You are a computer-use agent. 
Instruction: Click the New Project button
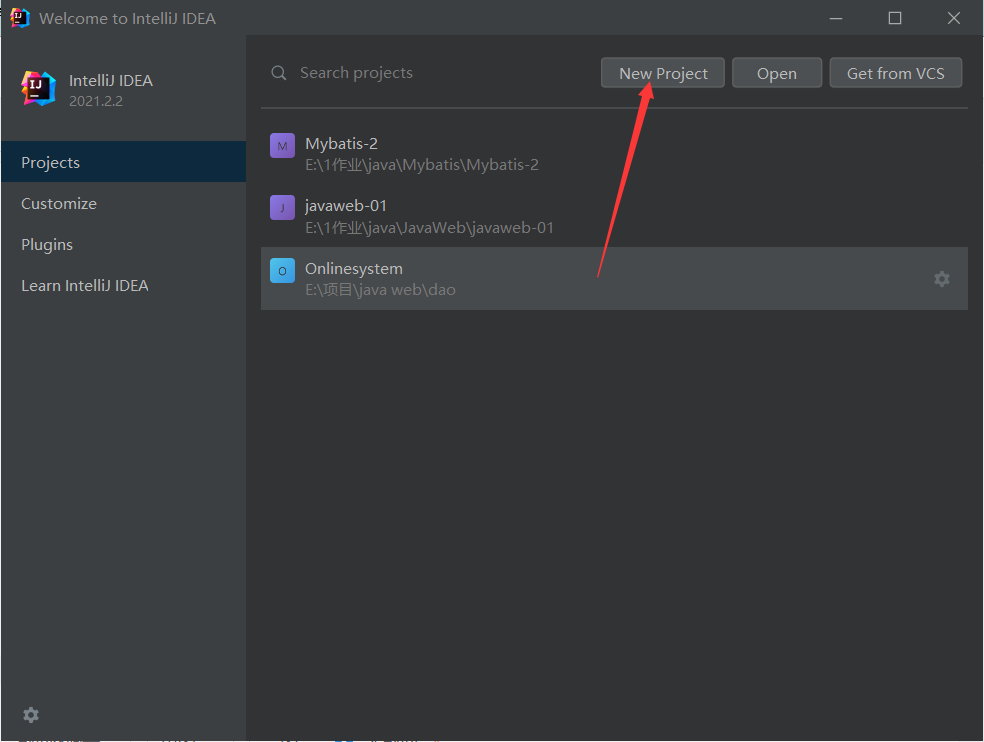[x=663, y=73]
